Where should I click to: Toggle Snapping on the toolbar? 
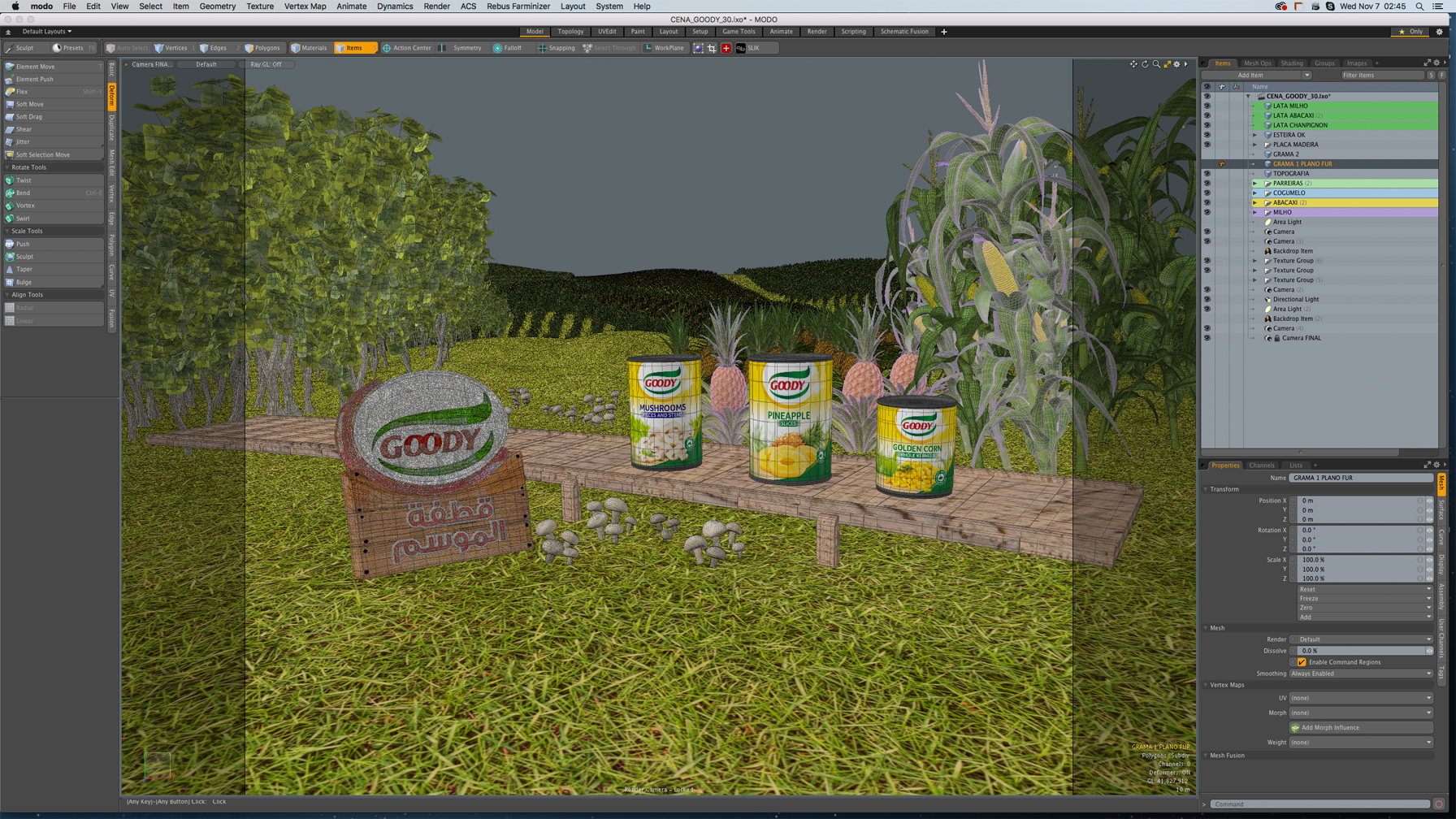(x=557, y=48)
